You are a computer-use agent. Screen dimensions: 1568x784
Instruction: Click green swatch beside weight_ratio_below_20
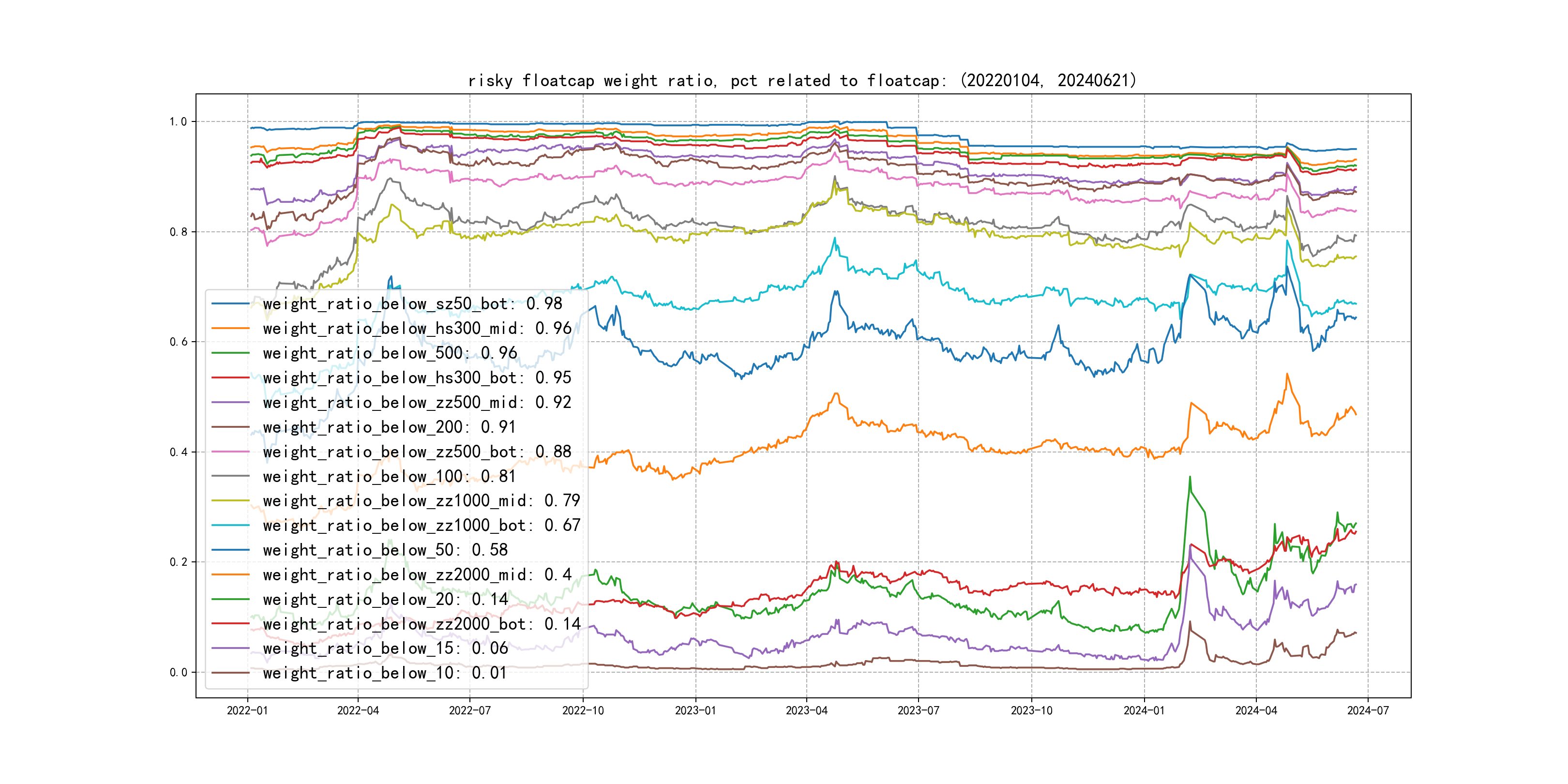(230, 600)
